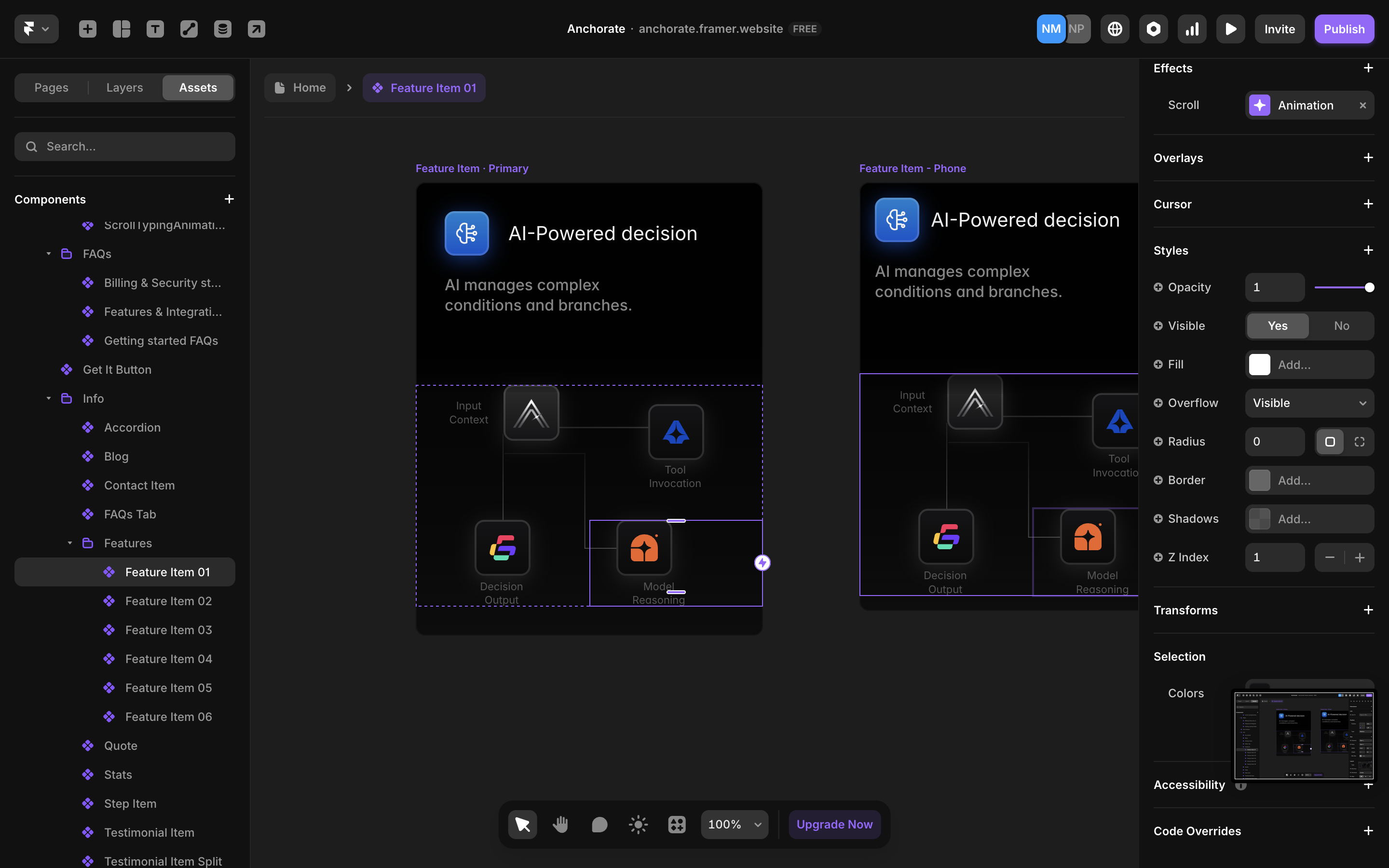Open the globe localization icon

point(1115,29)
